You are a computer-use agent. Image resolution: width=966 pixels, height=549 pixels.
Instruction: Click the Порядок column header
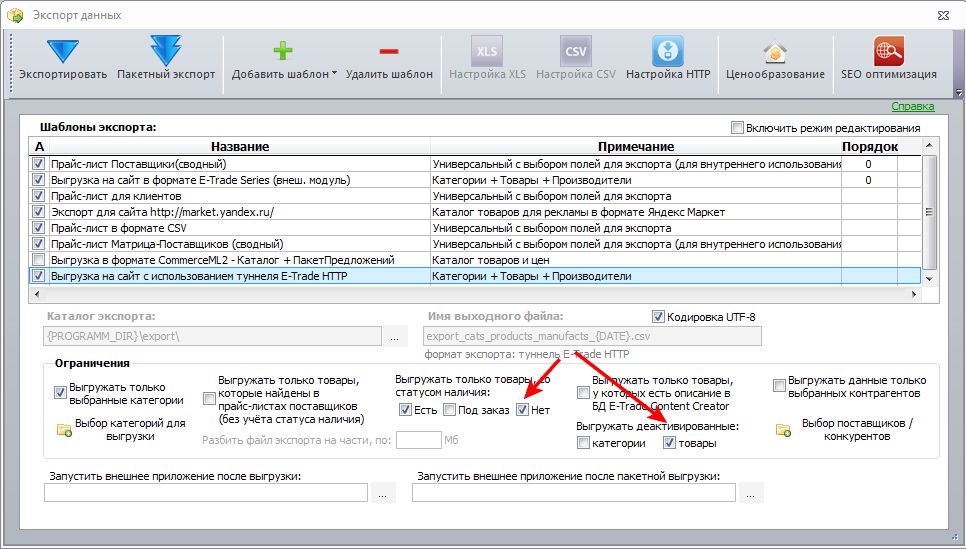[869, 147]
